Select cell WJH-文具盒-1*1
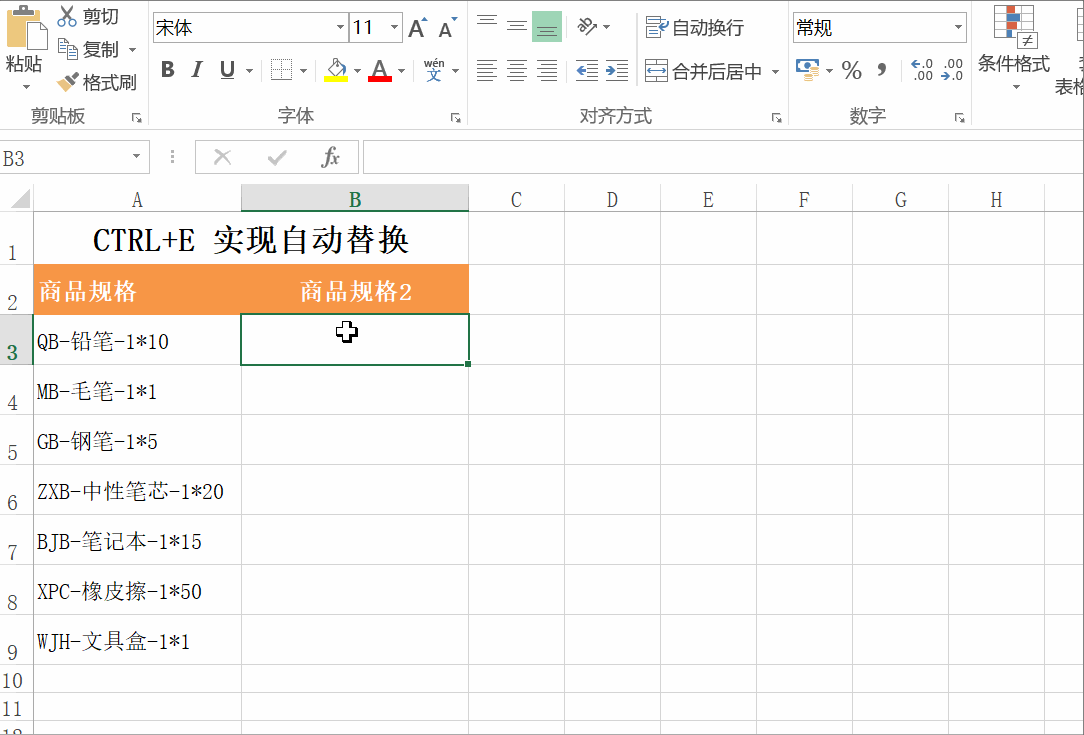1084x735 pixels. tap(137, 640)
